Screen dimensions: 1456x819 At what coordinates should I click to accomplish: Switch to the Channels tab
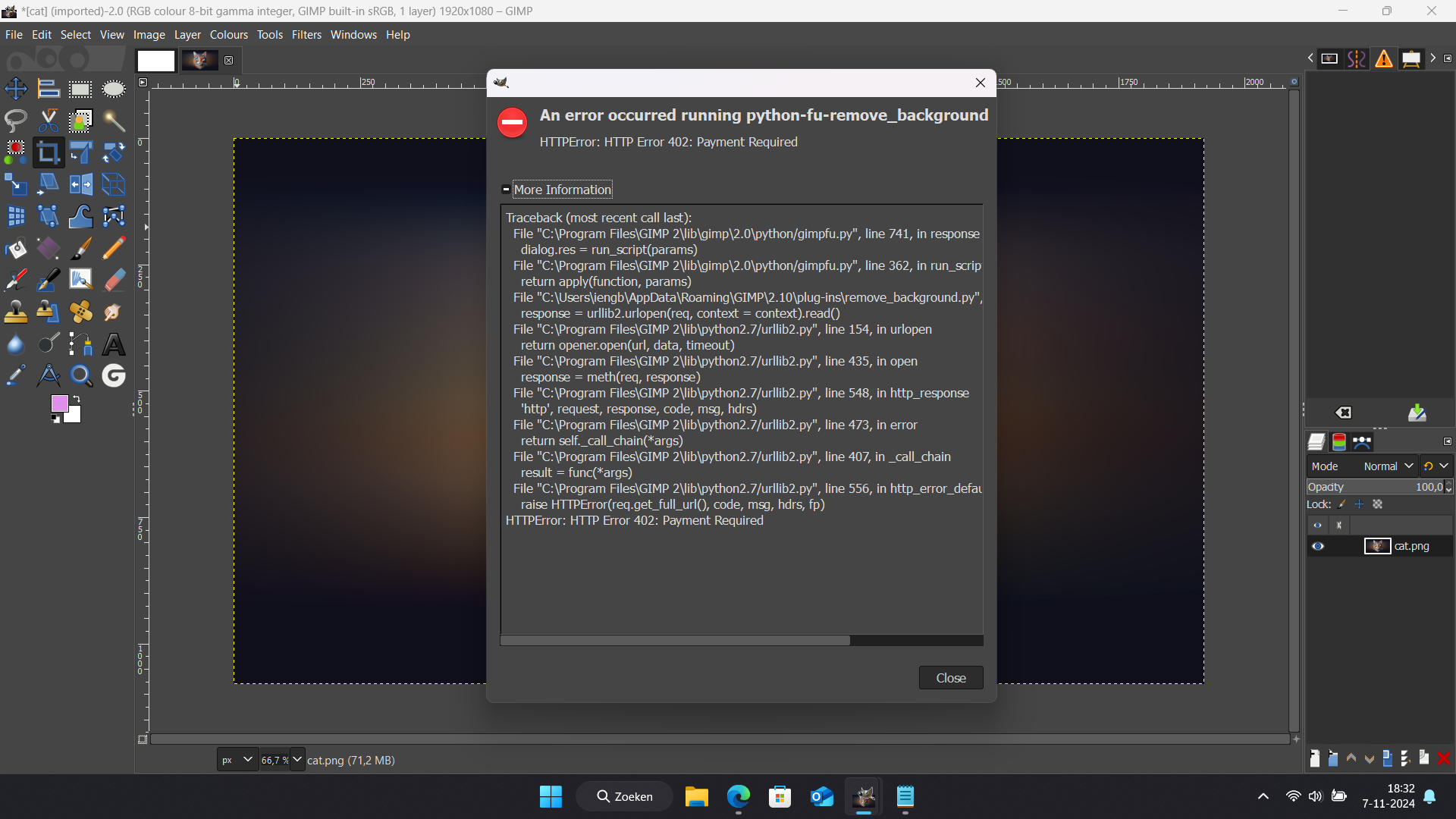[1339, 442]
